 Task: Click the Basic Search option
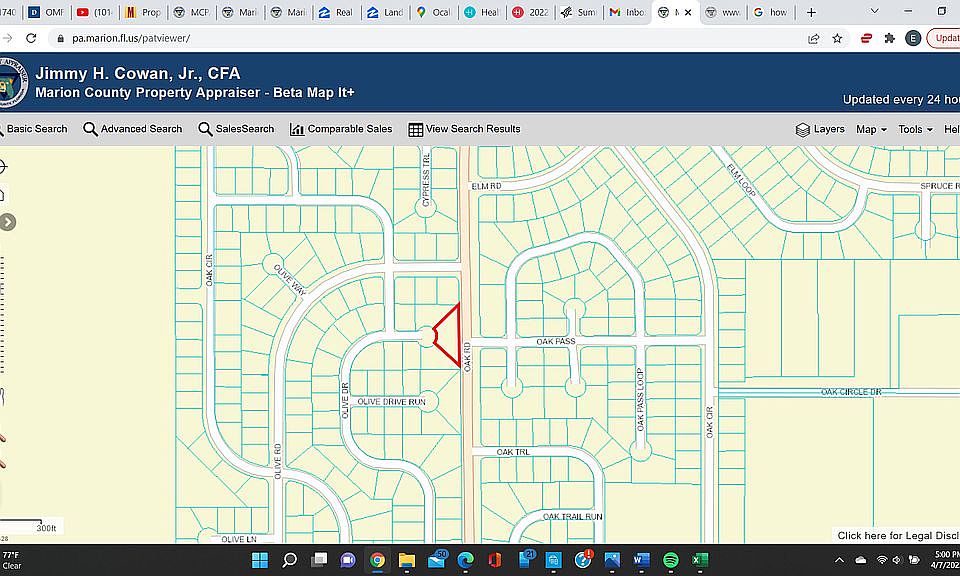pos(34,129)
